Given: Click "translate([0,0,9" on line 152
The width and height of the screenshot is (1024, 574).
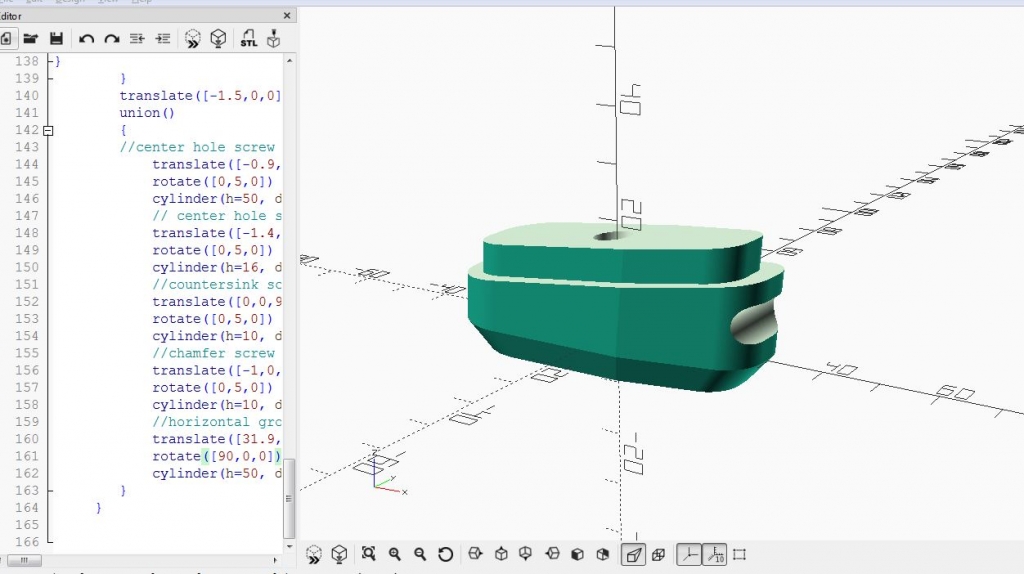Looking at the screenshot, I should point(217,301).
